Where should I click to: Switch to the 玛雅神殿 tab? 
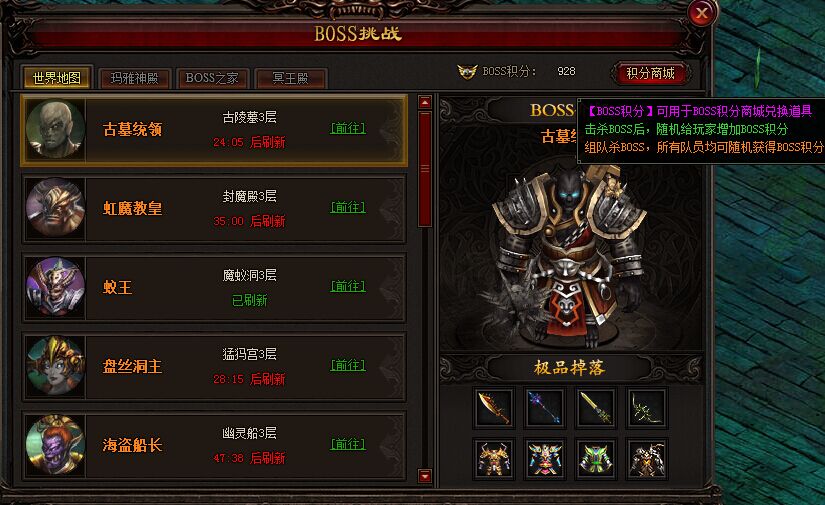135,78
